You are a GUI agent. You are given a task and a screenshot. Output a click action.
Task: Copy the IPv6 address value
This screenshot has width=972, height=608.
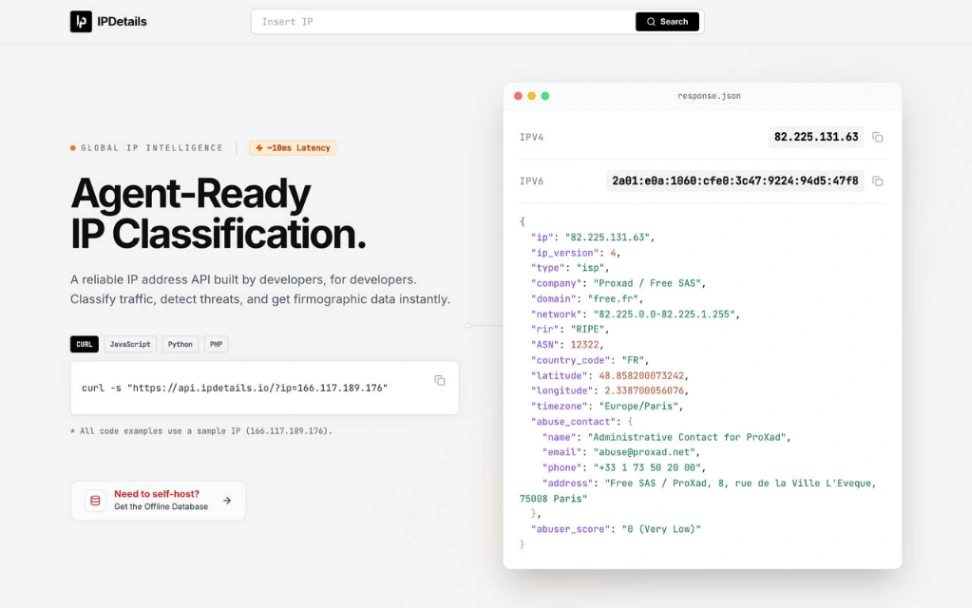click(877, 181)
